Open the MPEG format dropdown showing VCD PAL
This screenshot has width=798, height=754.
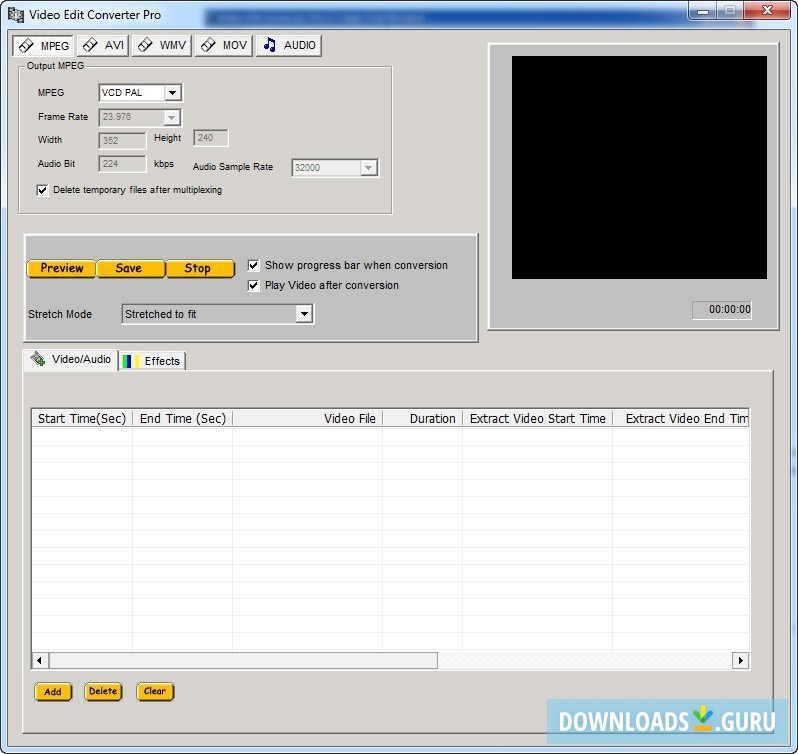pyautogui.click(x=172, y=93)
